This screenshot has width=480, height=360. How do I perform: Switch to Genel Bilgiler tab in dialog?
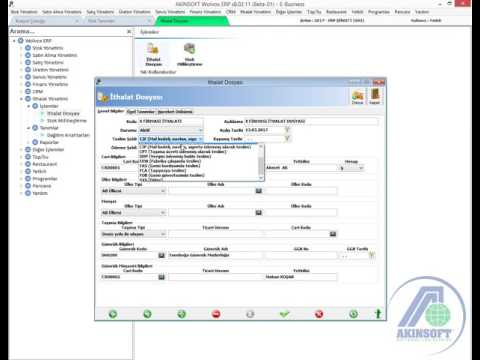[110, 111]
